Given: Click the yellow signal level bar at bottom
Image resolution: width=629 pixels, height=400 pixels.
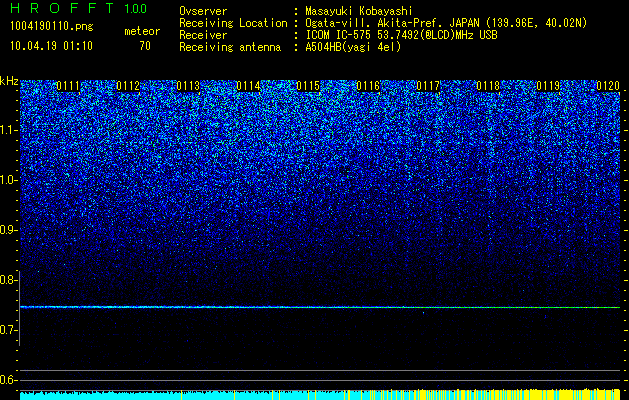Looking at the screenshot, I should [521, 395].
